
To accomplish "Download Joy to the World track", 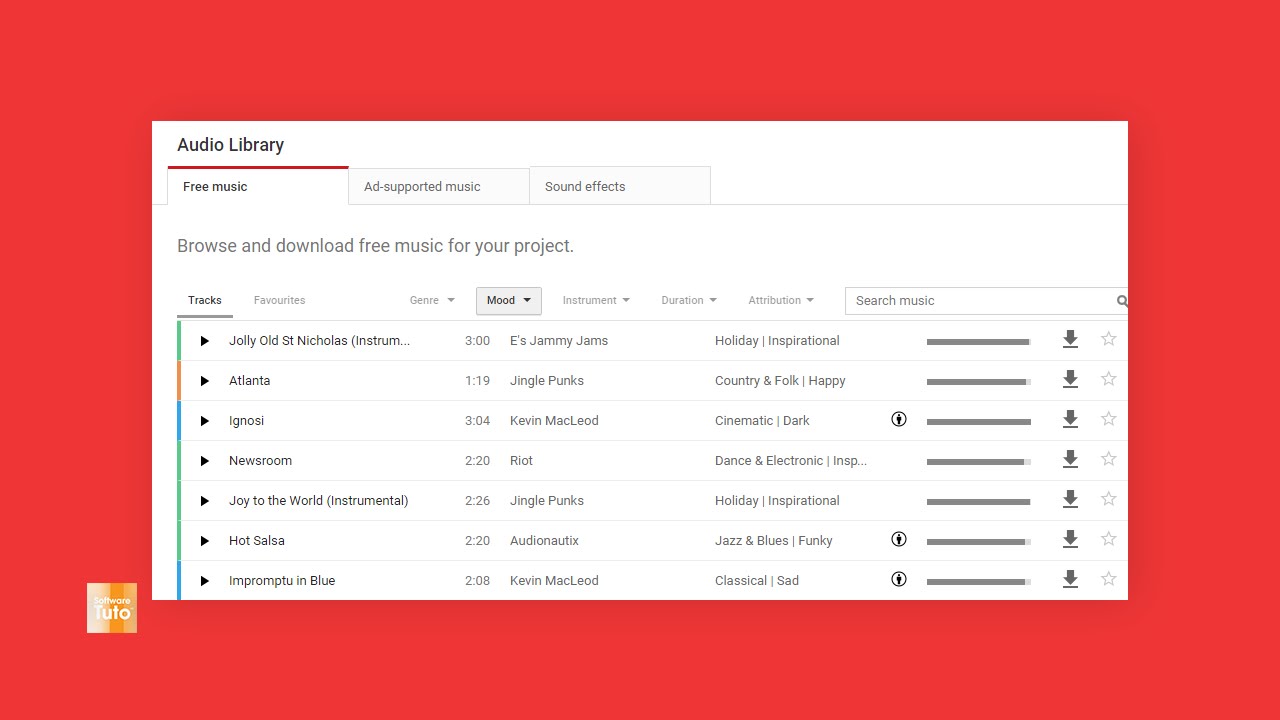I will [x=1070, y=500].
